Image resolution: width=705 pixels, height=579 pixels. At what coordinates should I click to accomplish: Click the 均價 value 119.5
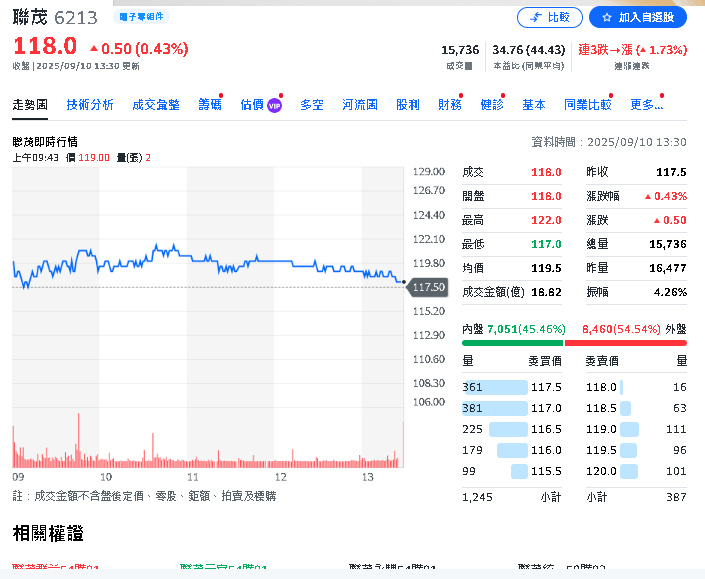tap(546, 268)
